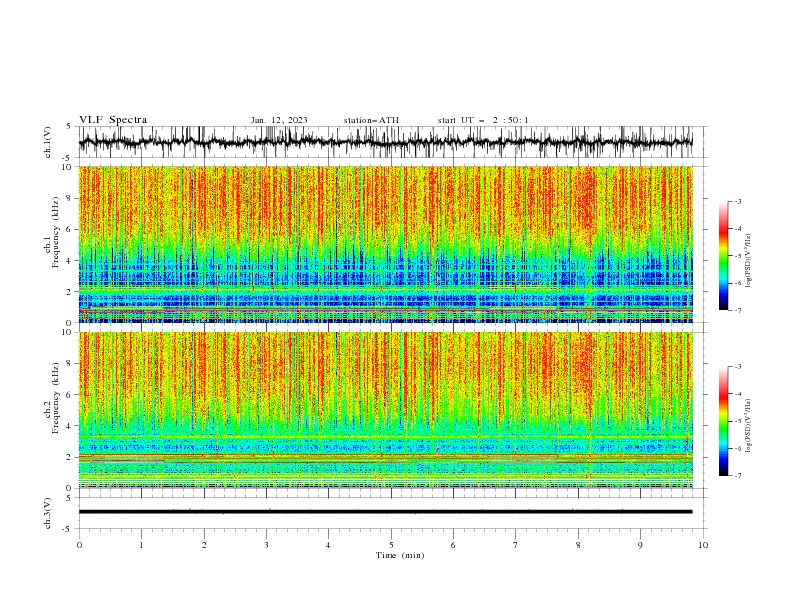Click the ch.3 flat black voltage trace
This screenshot has width=792, height=612.
click(385, 512)
